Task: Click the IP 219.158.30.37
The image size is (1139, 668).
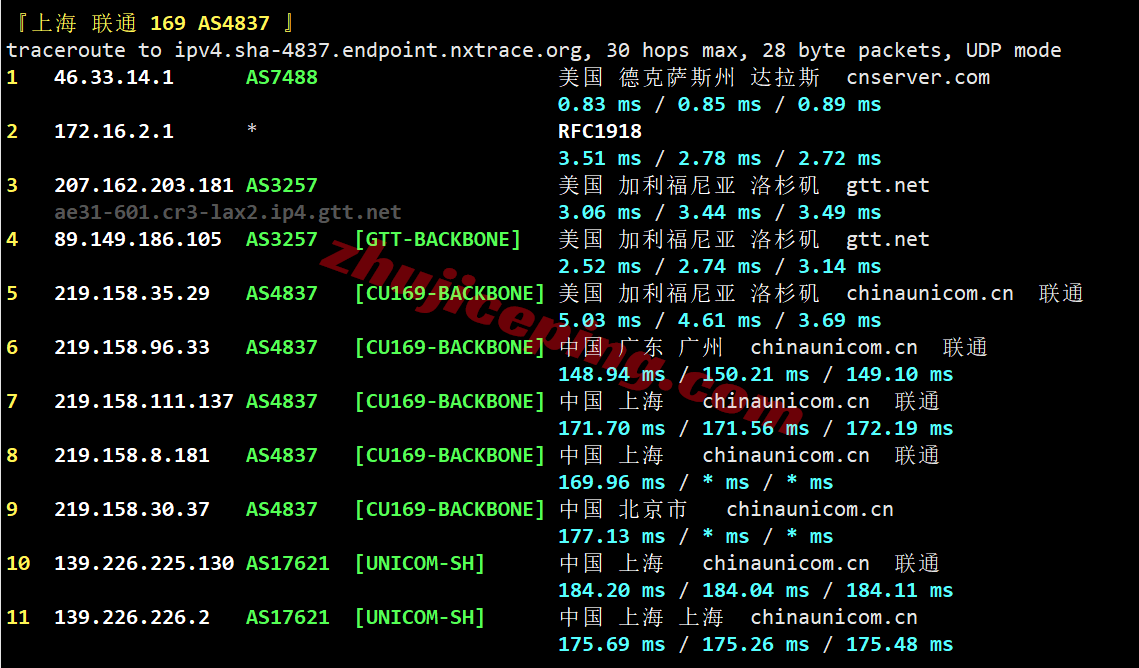Action: (x=132, y=509)
